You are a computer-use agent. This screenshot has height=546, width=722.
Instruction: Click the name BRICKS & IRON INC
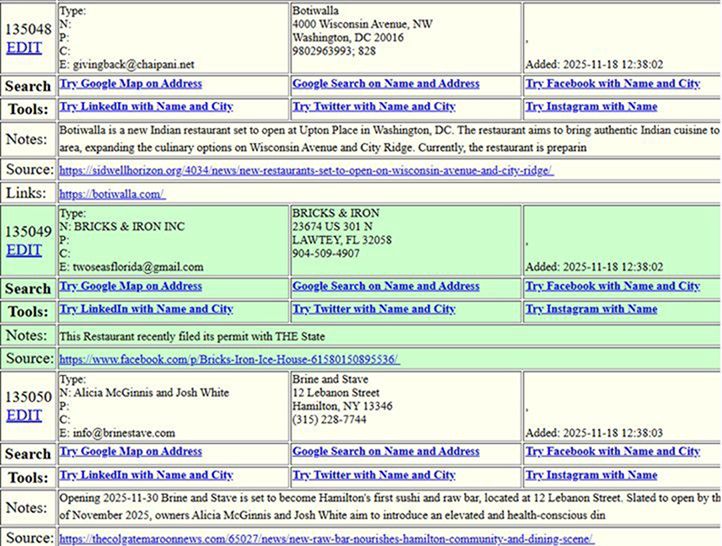point(129,227)
